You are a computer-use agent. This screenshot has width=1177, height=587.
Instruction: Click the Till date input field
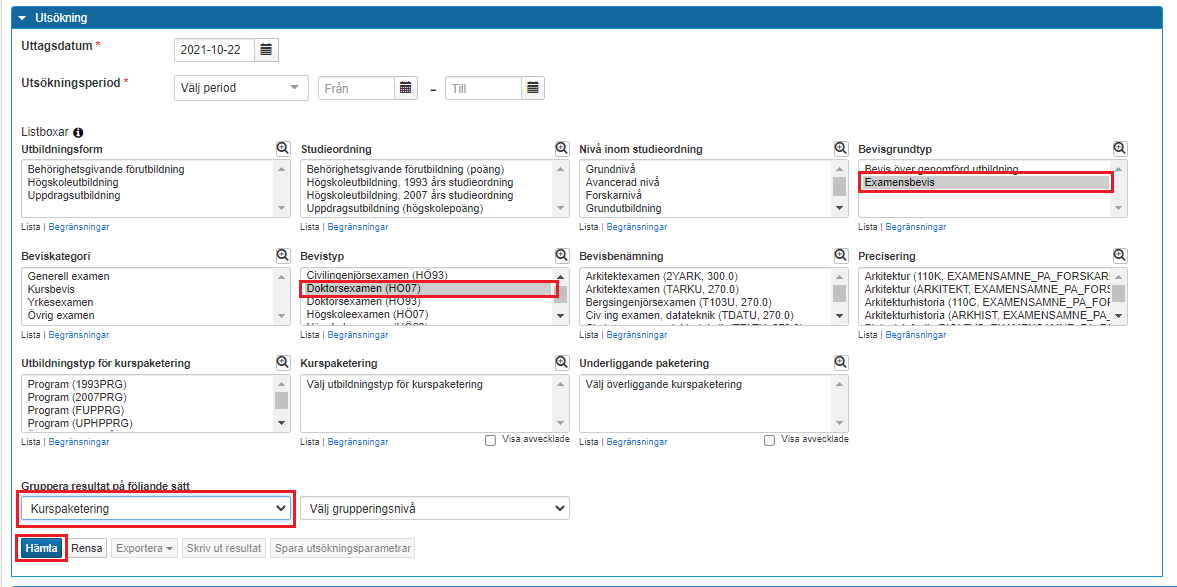pyautogui.click(x=483, y=88)
